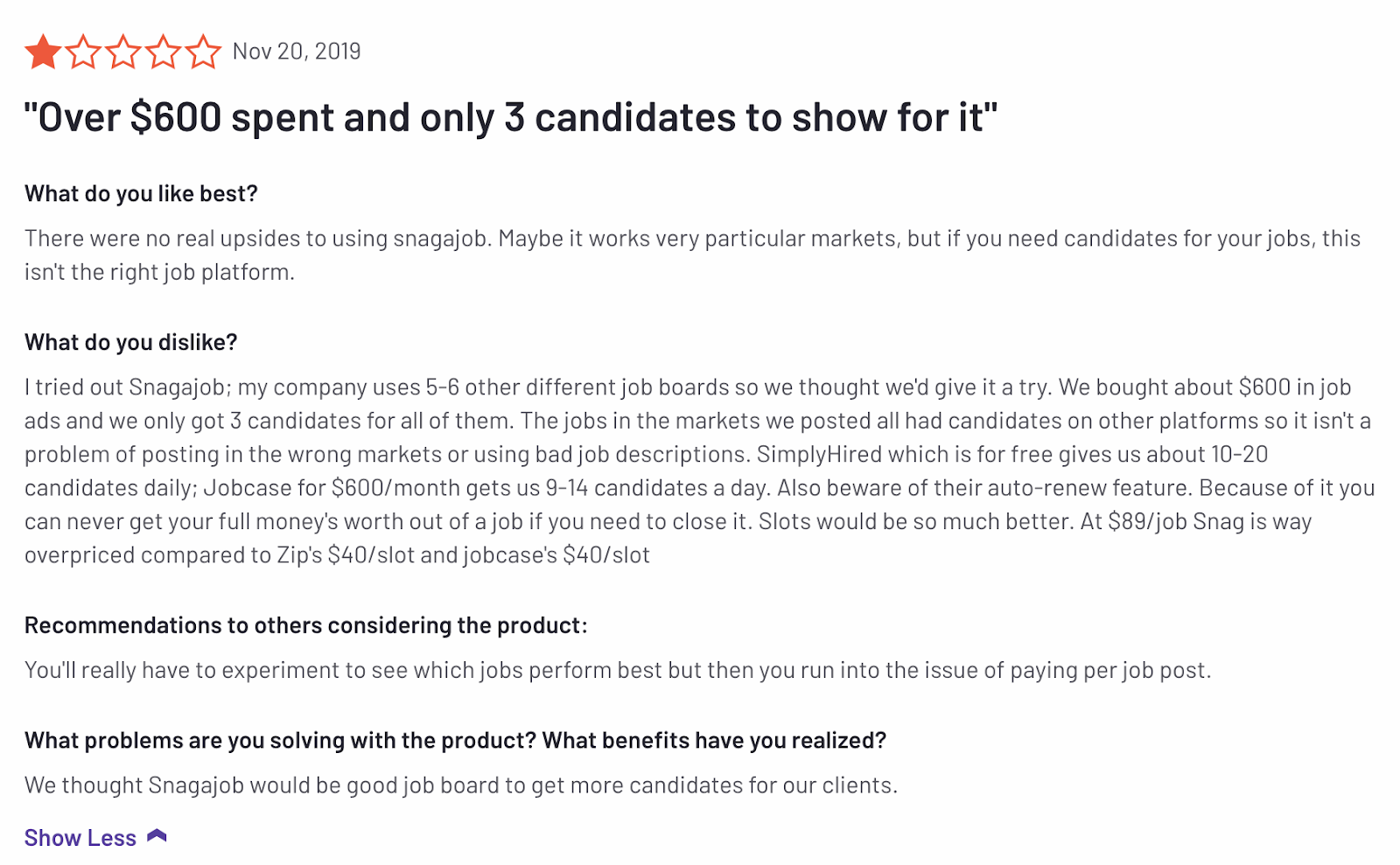Click the Nov 20, 2019 review date
Viewport: 1400px width, 865px height.
coord(297,52)
